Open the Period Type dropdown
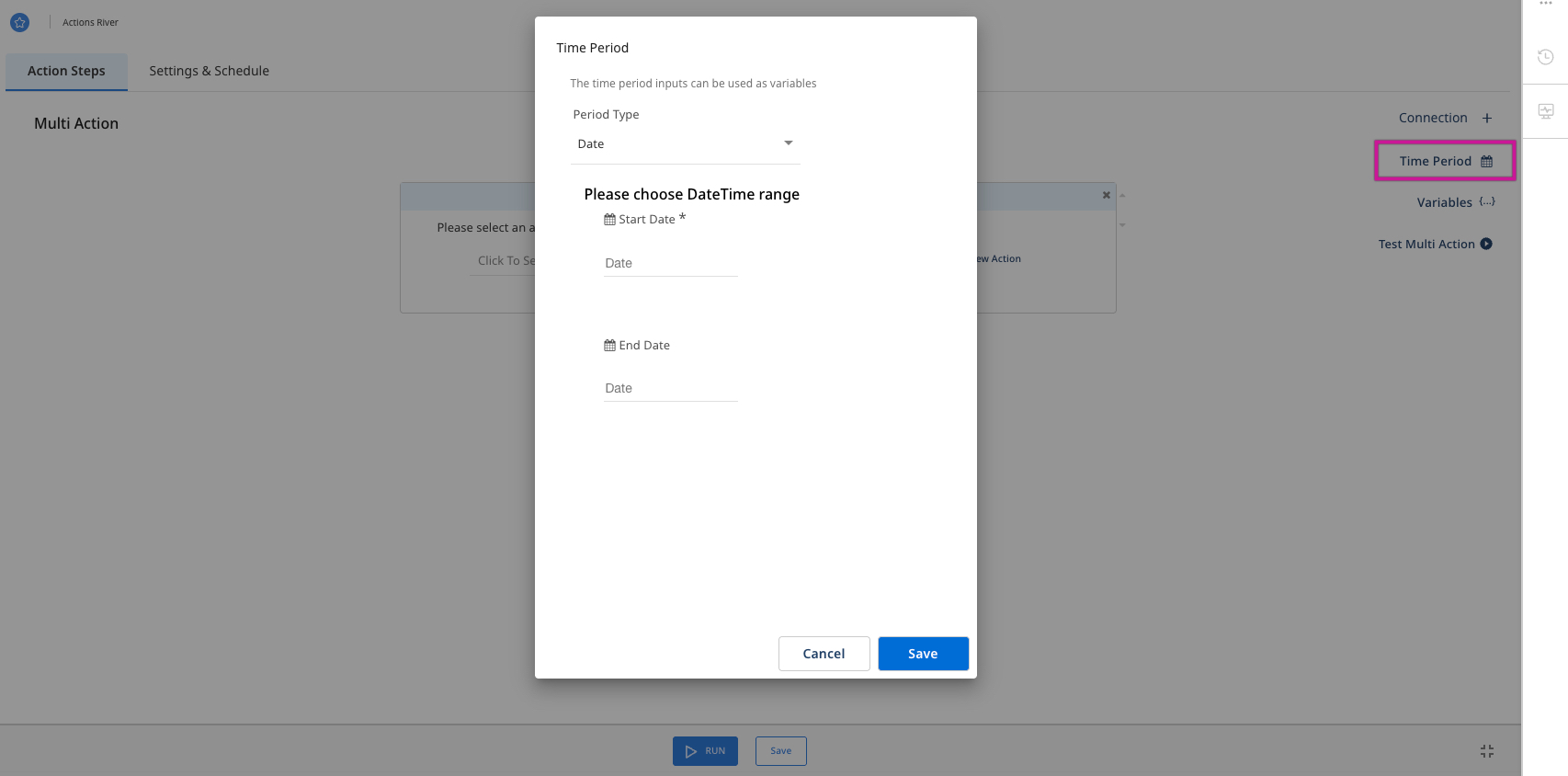The image size is (1568, 776). pos(685,144)
